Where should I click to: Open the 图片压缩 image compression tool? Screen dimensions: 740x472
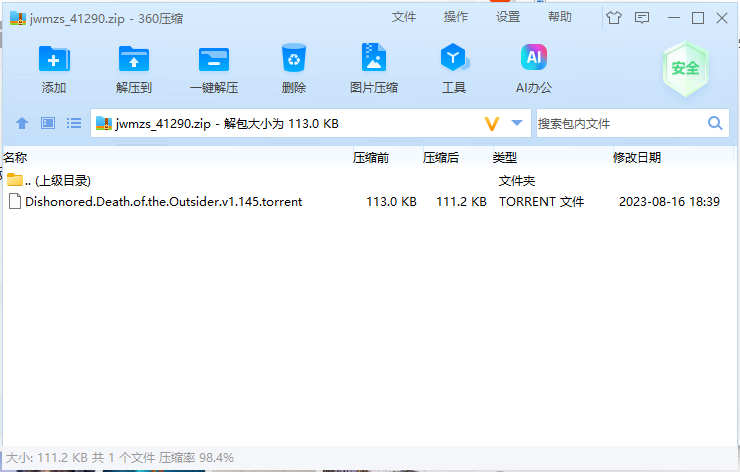[374, 57]
